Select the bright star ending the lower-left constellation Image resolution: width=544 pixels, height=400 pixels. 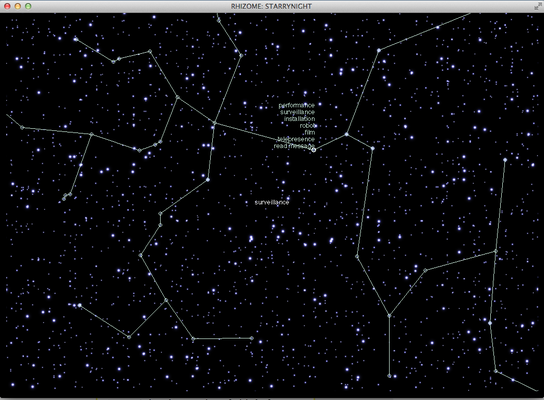point(79,305)
